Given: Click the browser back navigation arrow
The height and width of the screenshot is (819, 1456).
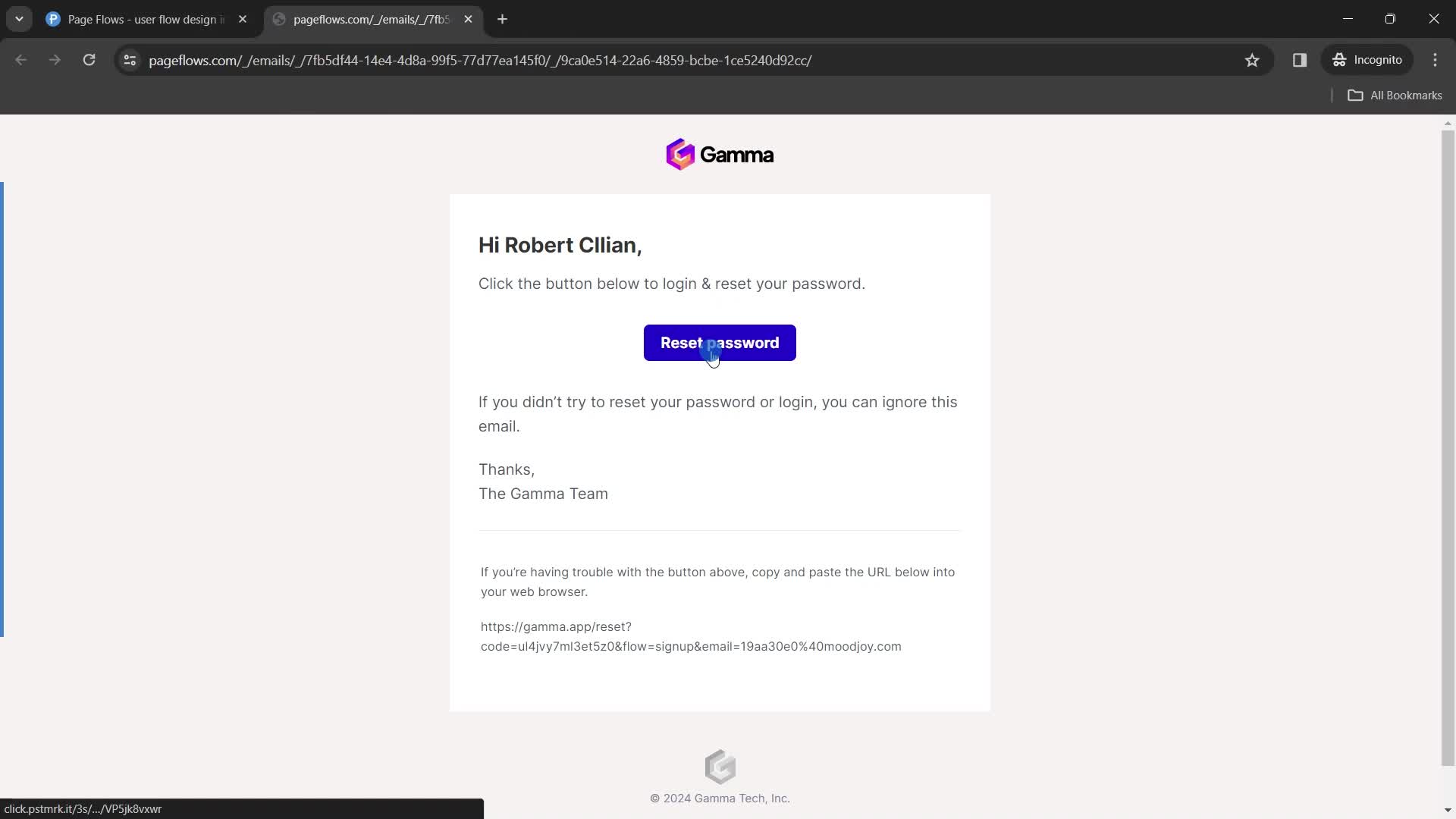Looking at the screenshot, I should point(22,60).
